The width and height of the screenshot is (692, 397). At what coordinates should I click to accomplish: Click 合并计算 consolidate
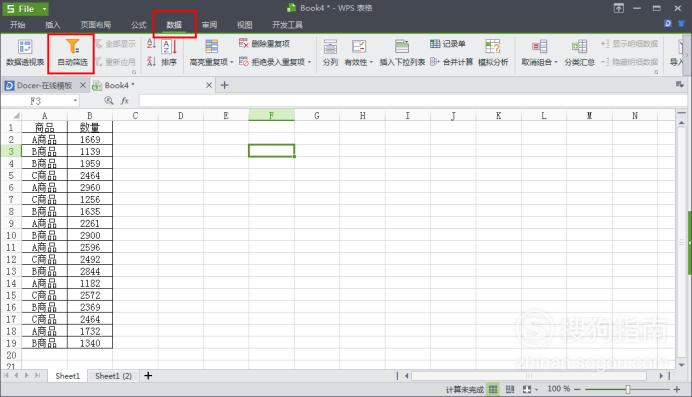point(451,62)
